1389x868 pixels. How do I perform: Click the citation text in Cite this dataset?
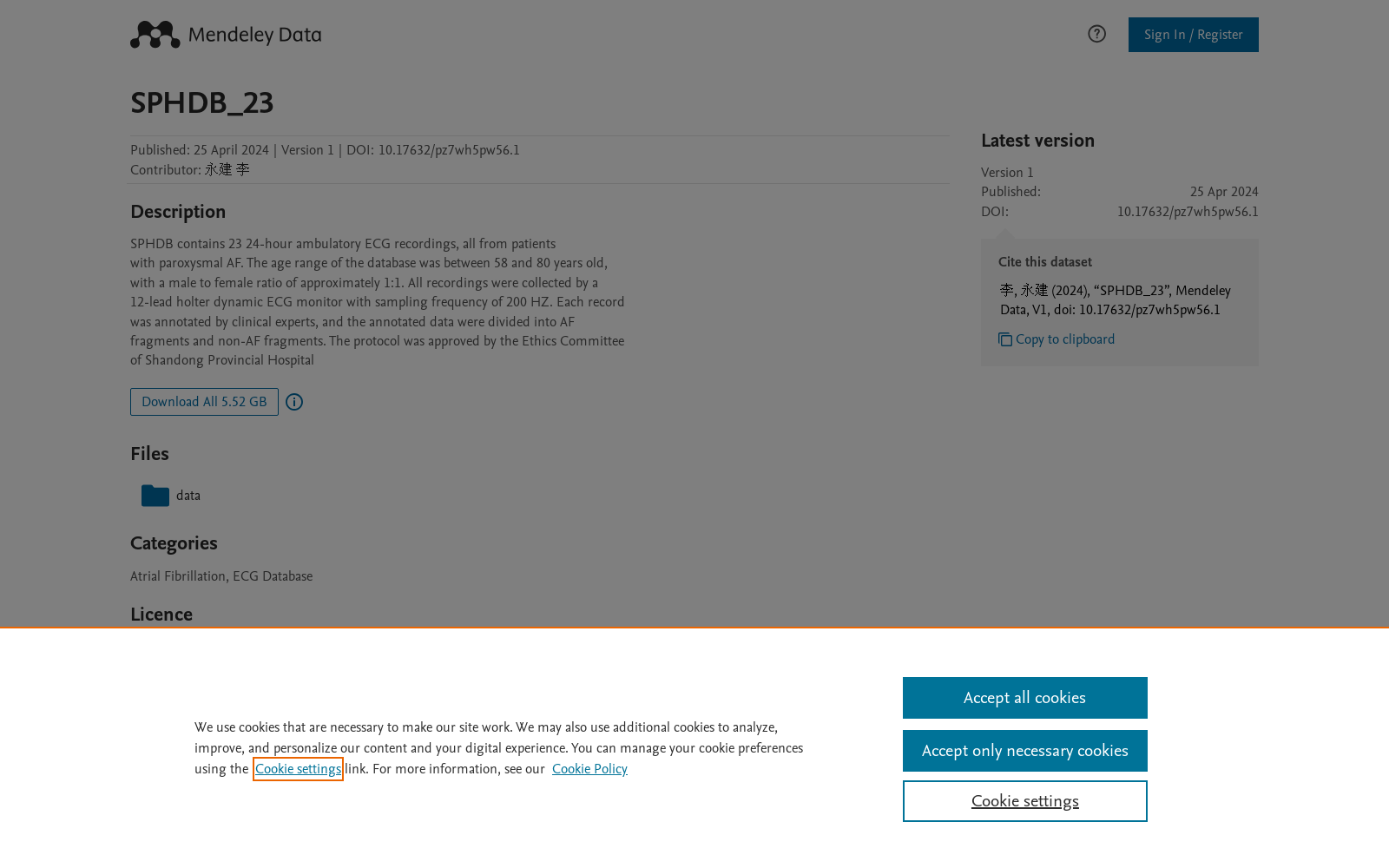[1116, 300]
